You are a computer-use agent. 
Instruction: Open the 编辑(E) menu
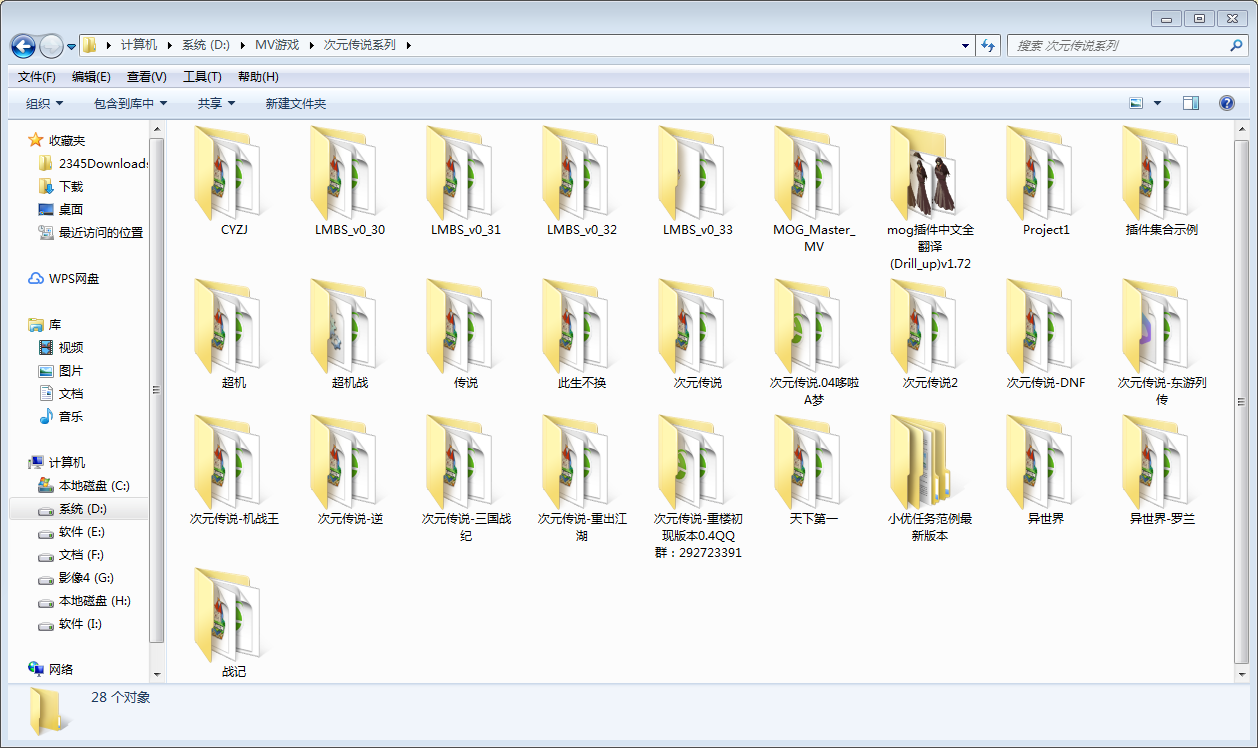[x=91, y=77]
